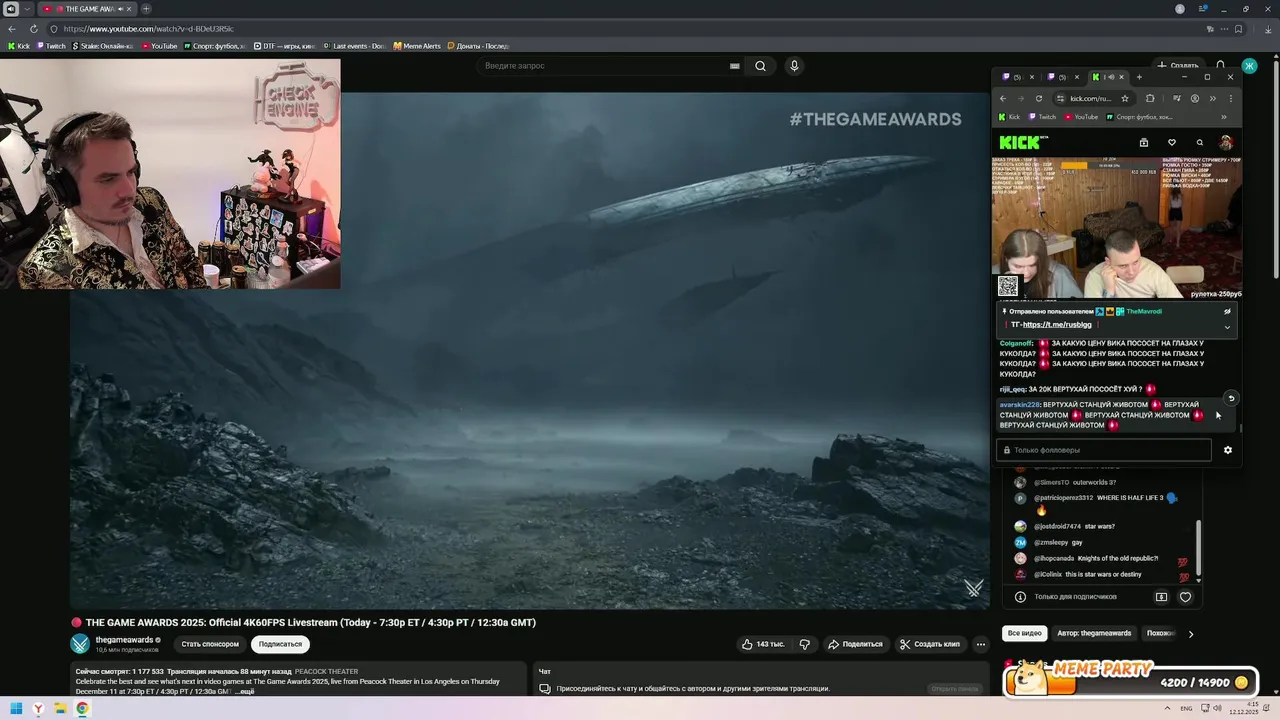Select the first Twitch tab in small window
The height and width of the screenshot is (720, 1280).
pos(1018,77)
